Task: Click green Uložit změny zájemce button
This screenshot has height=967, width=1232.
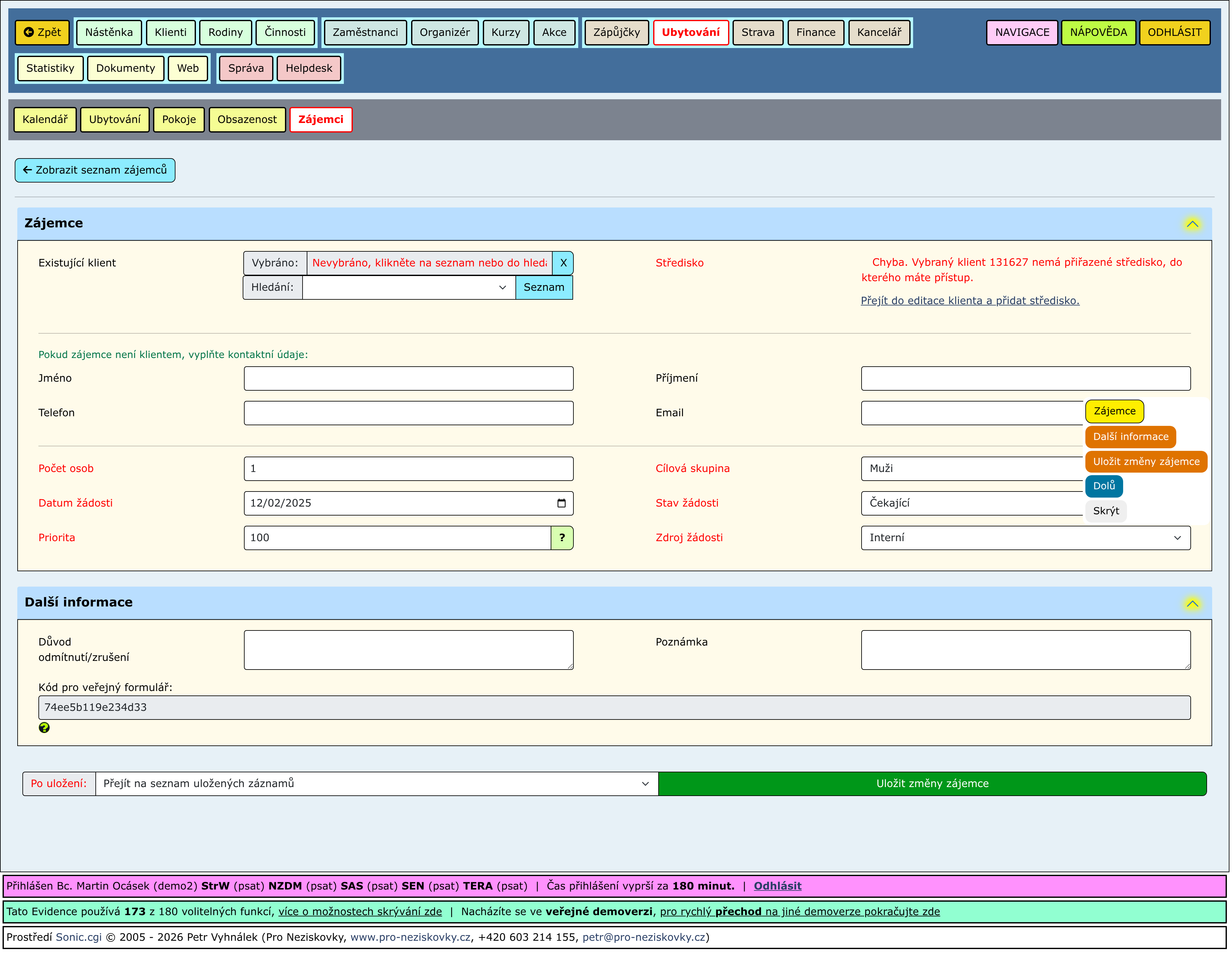Action: [x=933, y=784]
